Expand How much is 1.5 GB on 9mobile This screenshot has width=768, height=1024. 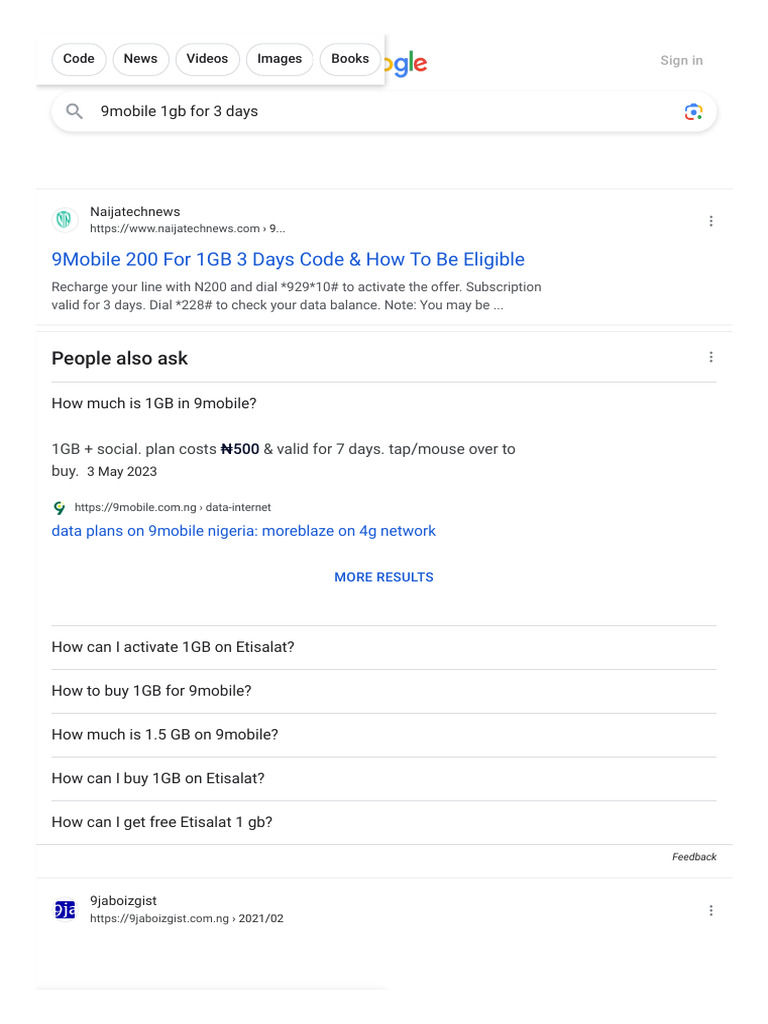point(383,735)
